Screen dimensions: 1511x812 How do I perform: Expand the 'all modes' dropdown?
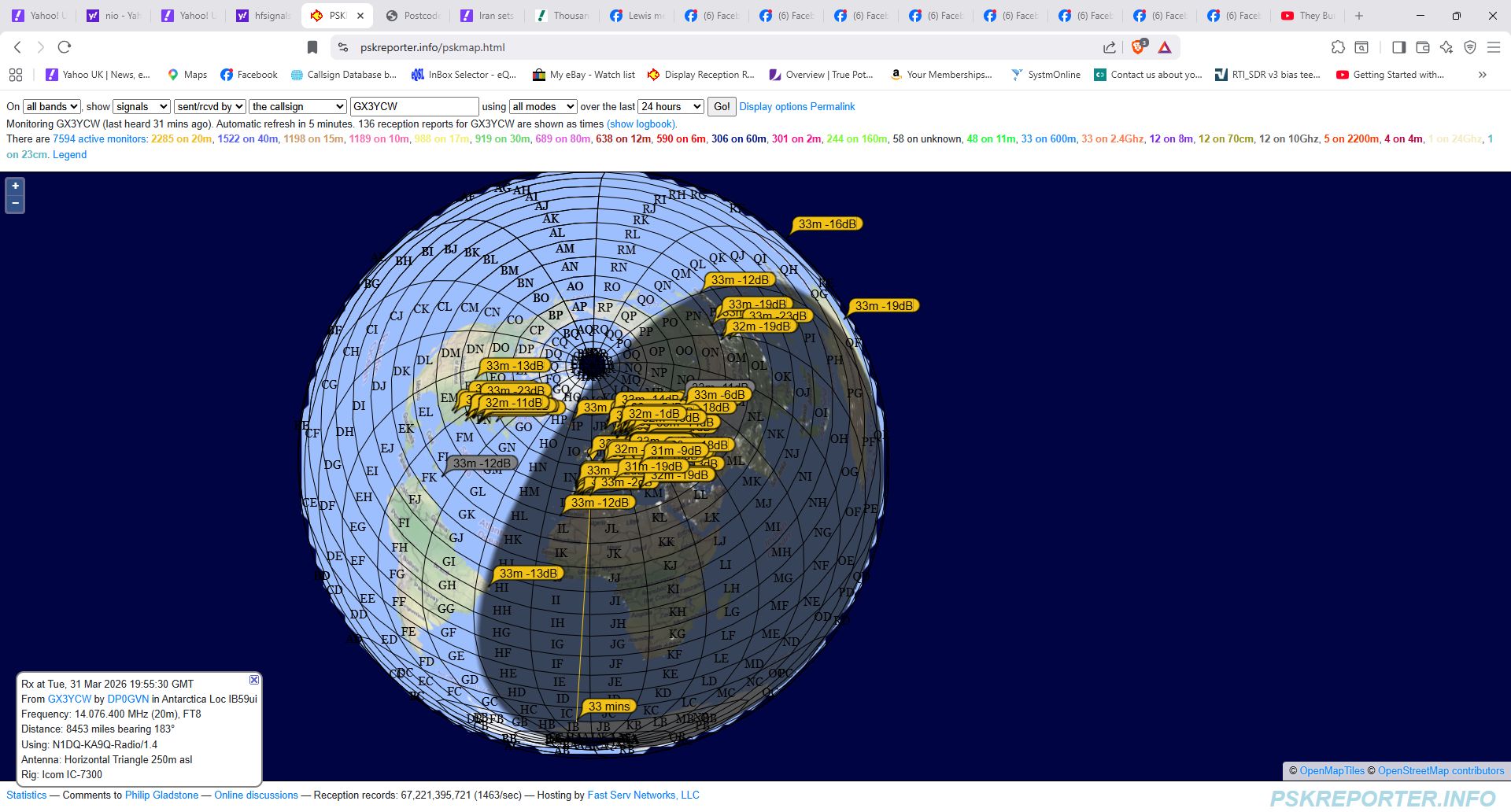[x=543, y=106]
